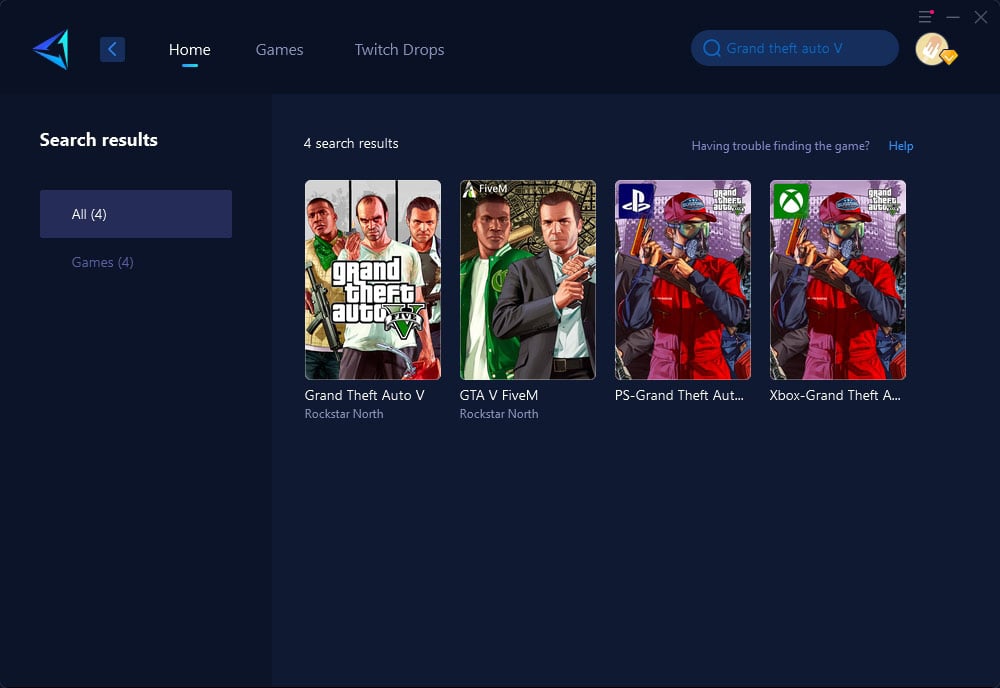Image resolution: width=1000 pixels, height=688 pixels.
Task: Click the GearUP blue arrow logo
Action: [51, 49]
